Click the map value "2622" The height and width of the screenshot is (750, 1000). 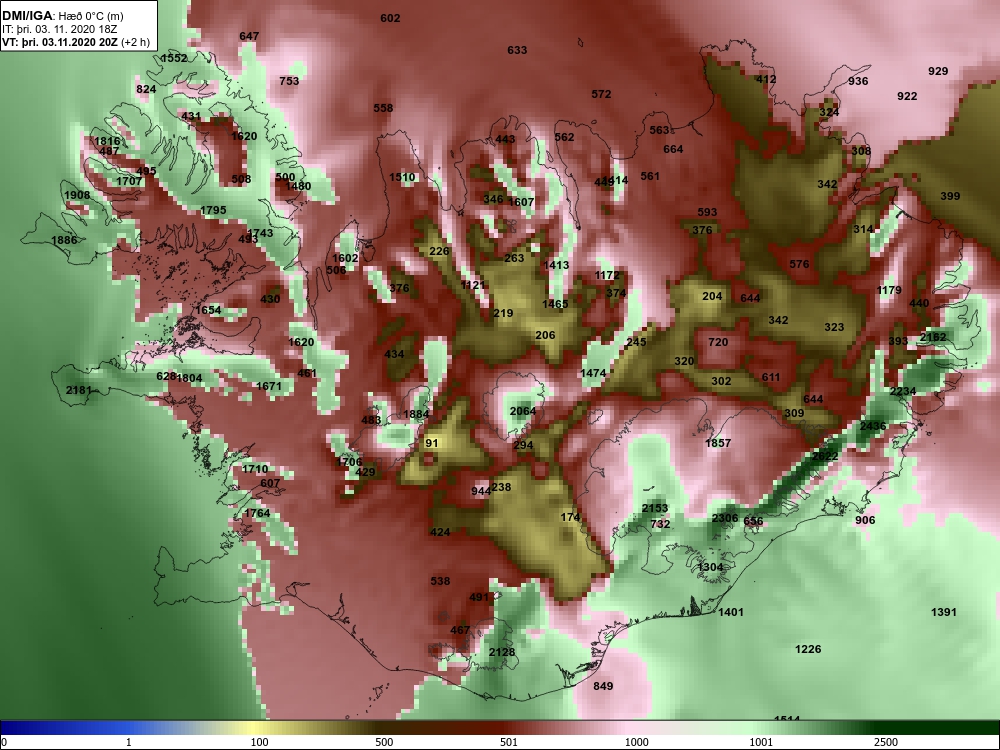(x=825, y=456)
